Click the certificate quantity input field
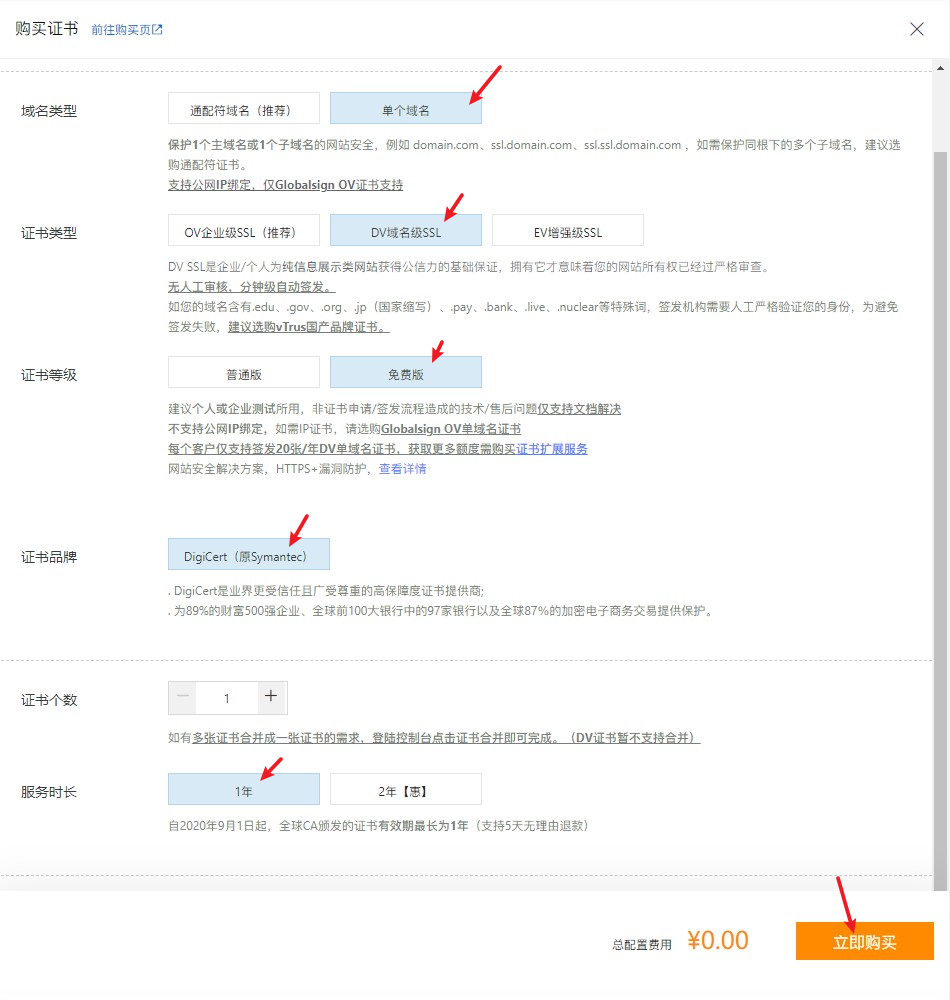The height and width of the screenshot is (1000, 950). pos(226,697)
